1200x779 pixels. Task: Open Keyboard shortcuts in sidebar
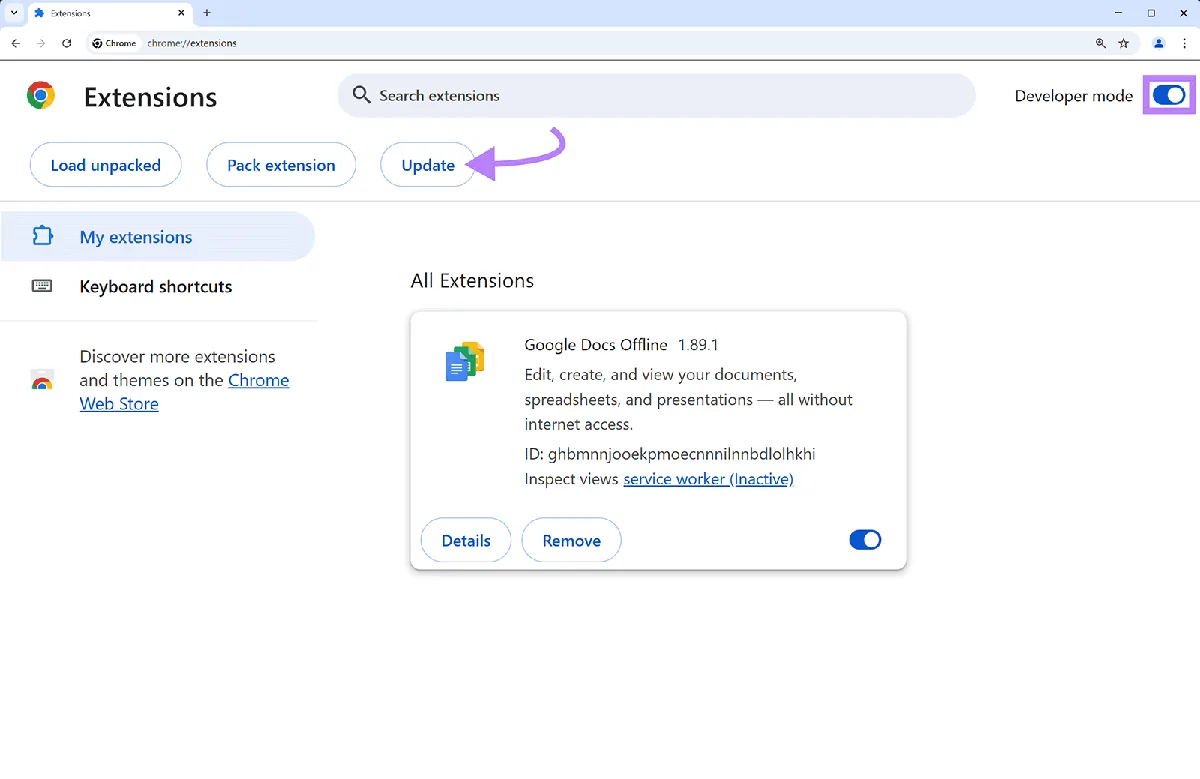pos(158,286)
